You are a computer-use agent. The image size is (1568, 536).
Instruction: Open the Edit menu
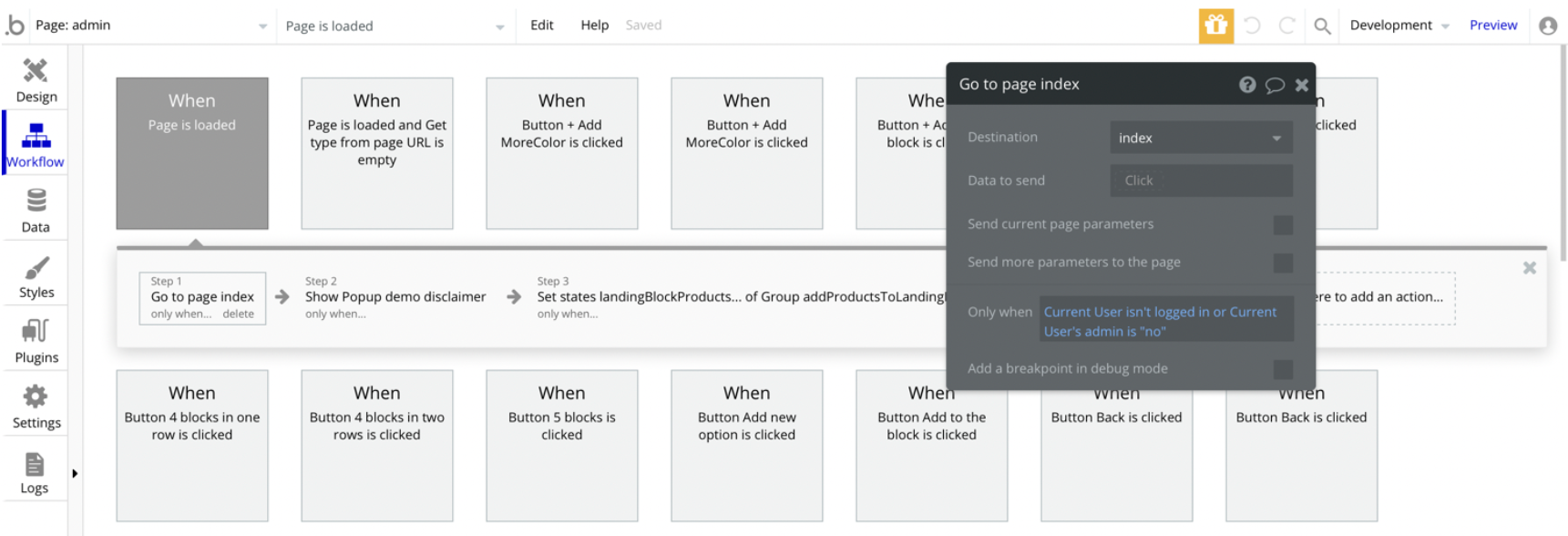click(x=541, y=26)
